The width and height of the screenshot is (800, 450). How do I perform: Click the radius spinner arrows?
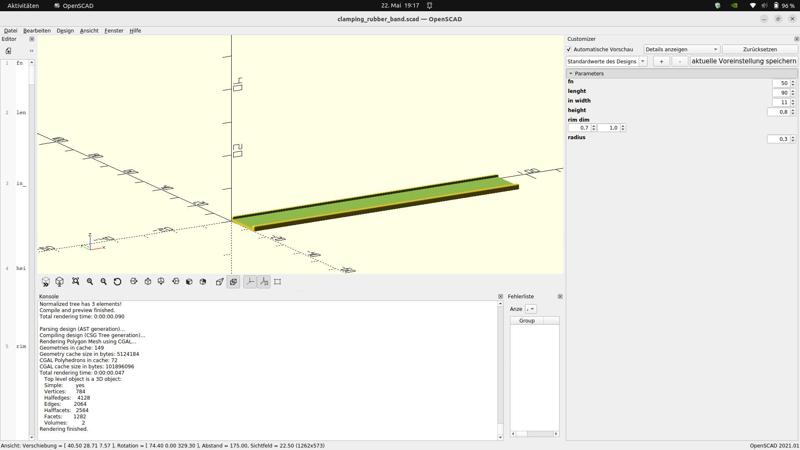point(793,139)
